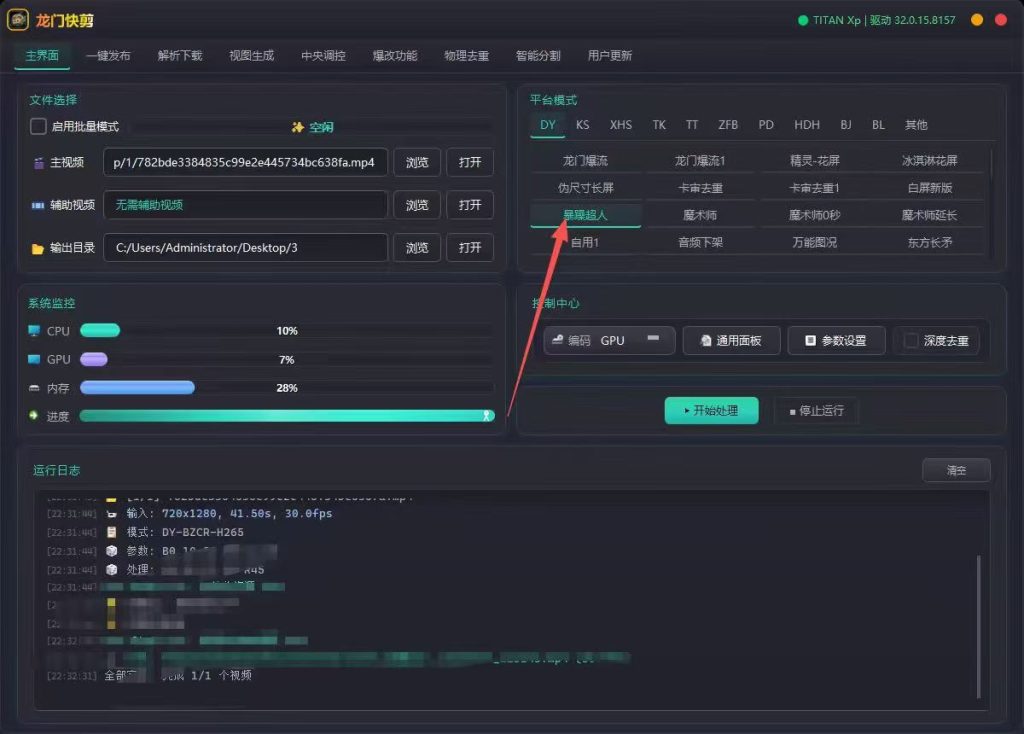This screenshot has width=1024, height=734.
Task: Click the 辅助视频 camera icon
Action: coord(38,205)
